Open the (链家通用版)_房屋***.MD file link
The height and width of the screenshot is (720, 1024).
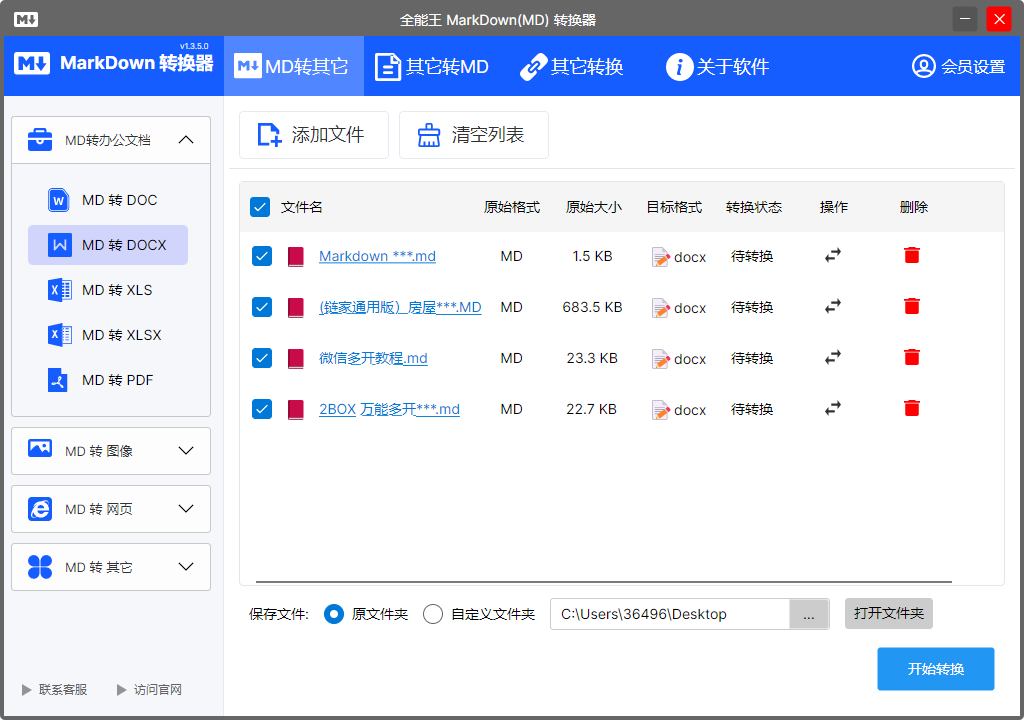pos(400,307)
